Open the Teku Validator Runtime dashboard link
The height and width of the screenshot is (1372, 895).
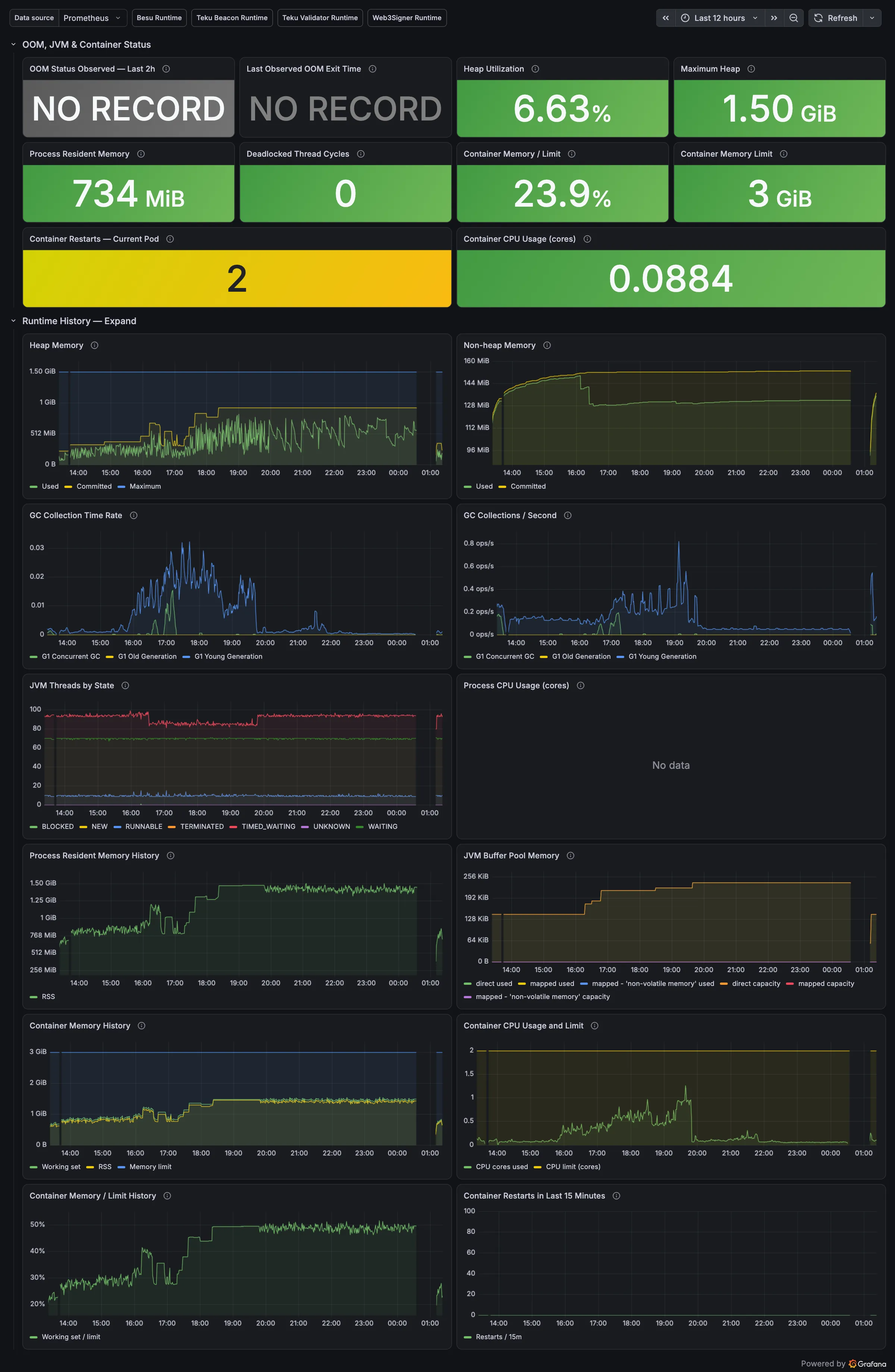[320, 18]
